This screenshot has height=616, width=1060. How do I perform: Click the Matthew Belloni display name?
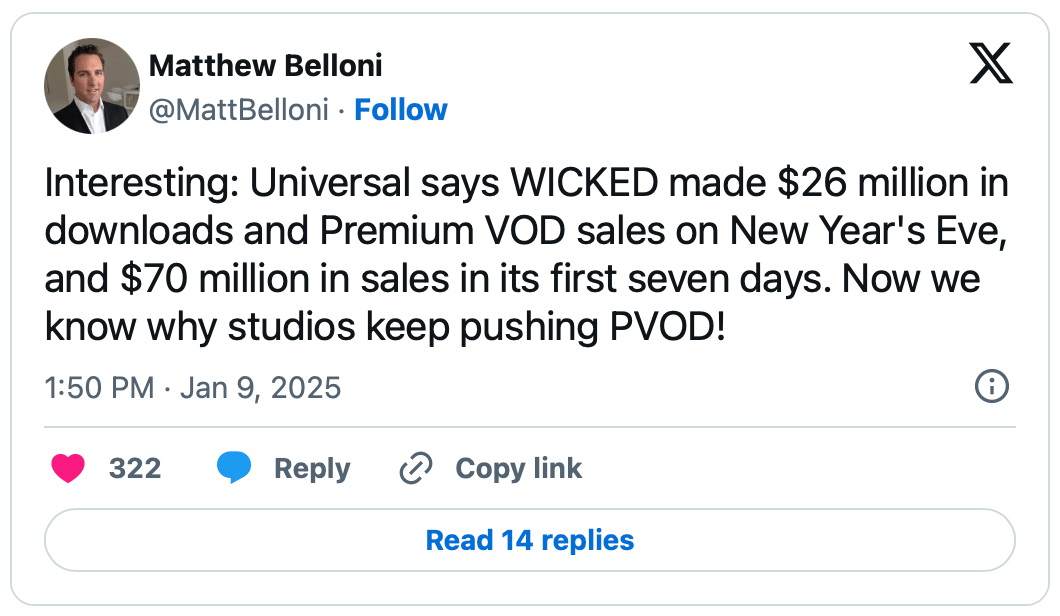point(265,66)
